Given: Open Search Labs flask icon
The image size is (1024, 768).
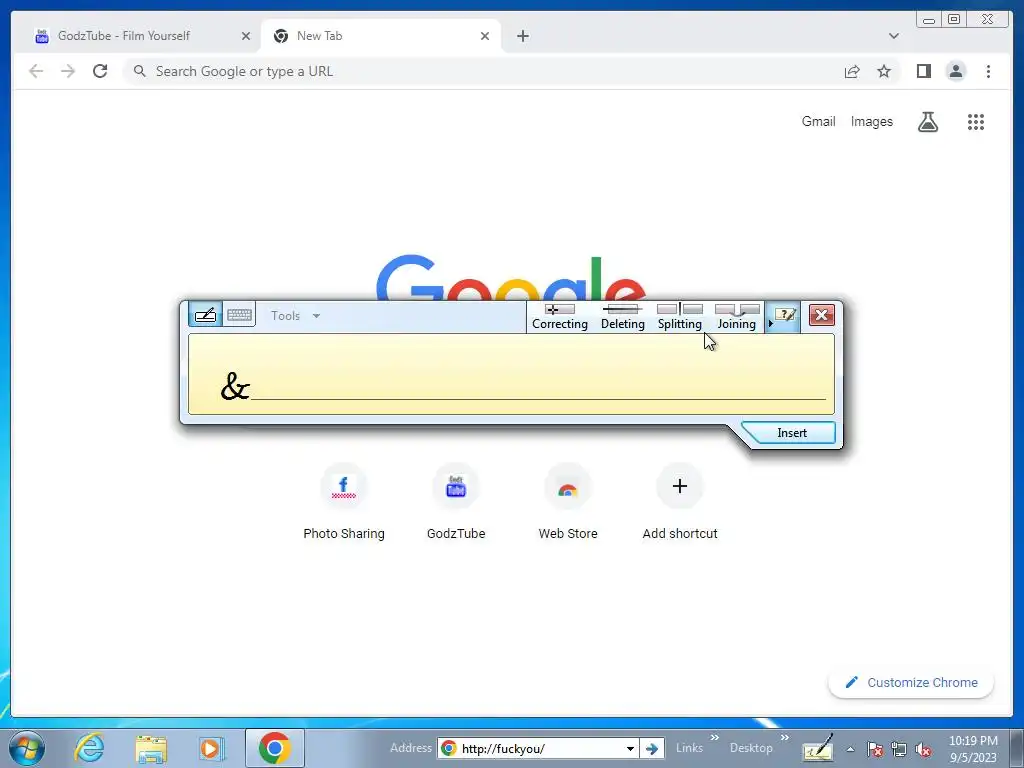Looking at the screenshot, I should point(927,121).
